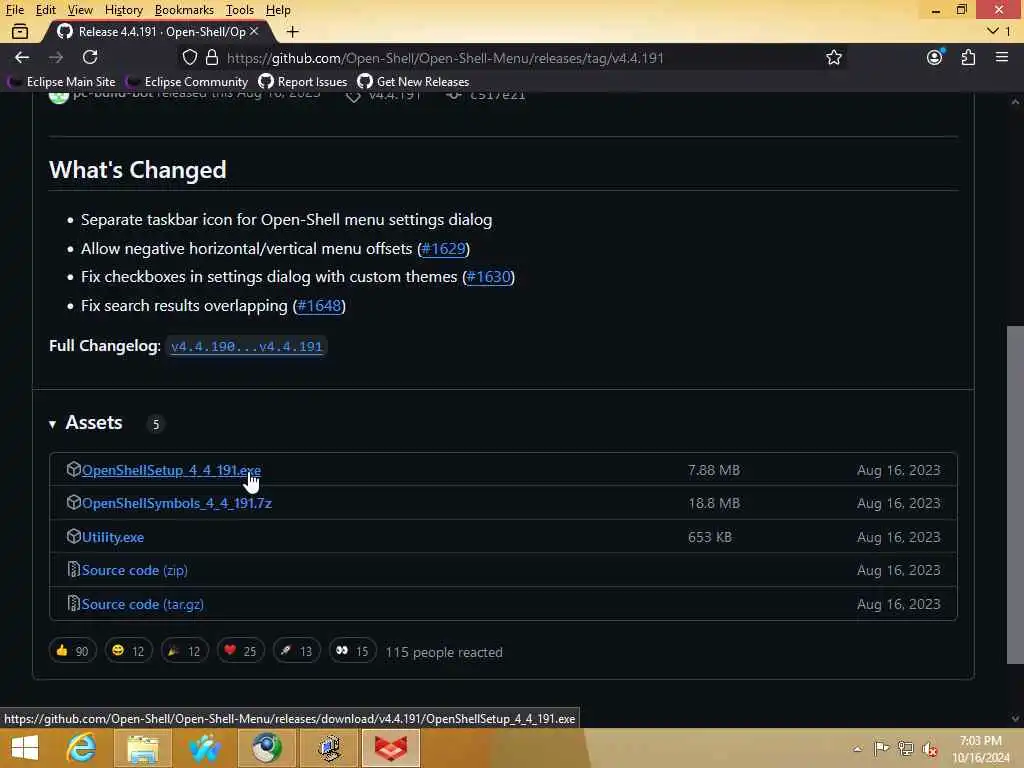Select the Release 4.4.191 browser tab
This screenshot has height=768, width=1024.
pos(157,31)
